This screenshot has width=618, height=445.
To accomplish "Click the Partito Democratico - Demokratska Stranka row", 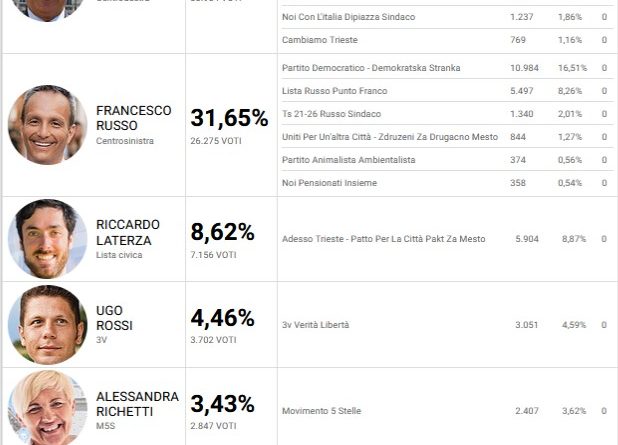I will tap(447, 68).
